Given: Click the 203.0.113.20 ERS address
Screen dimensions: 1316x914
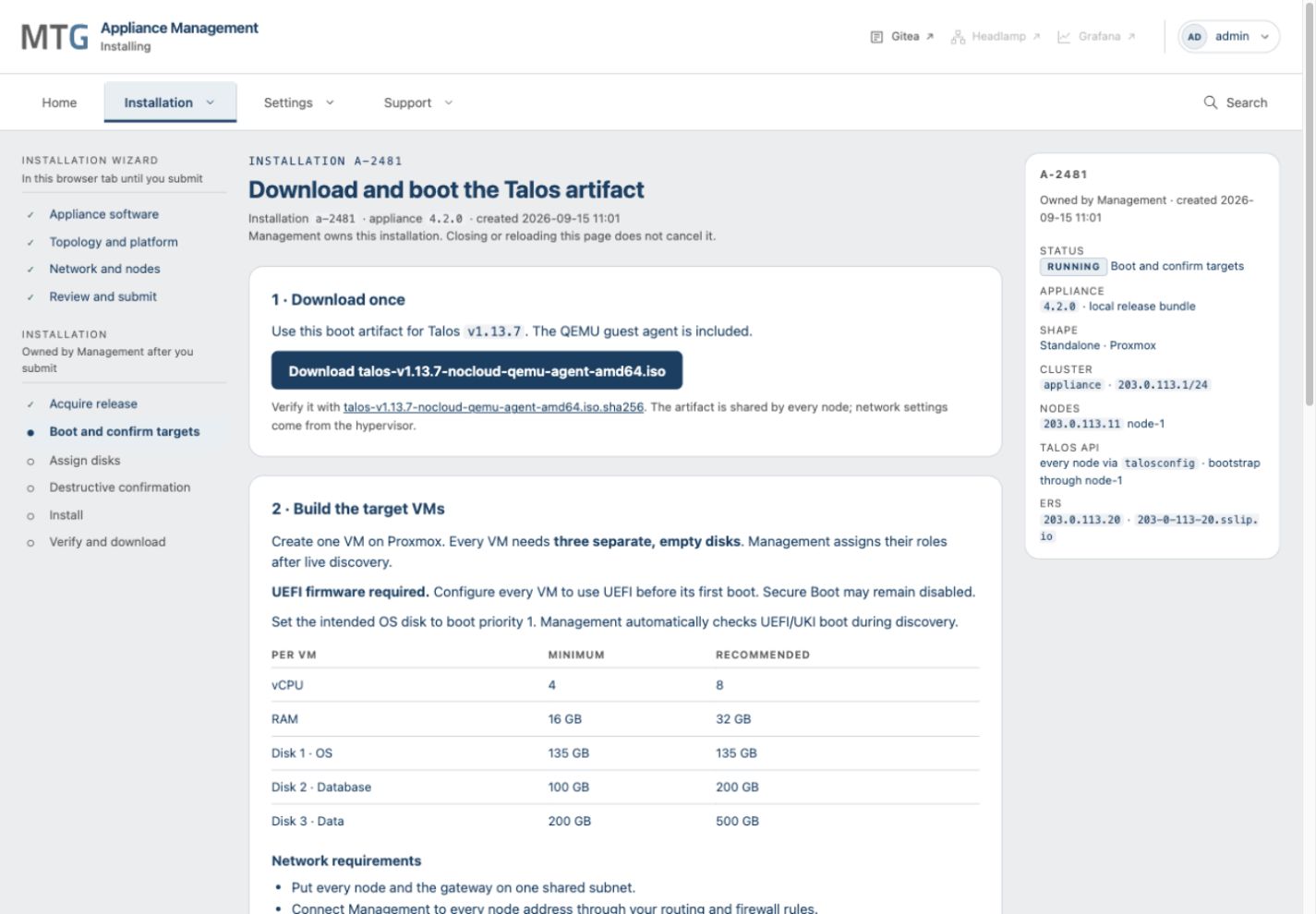Looking at the screenshot, I should point(1081,520).
